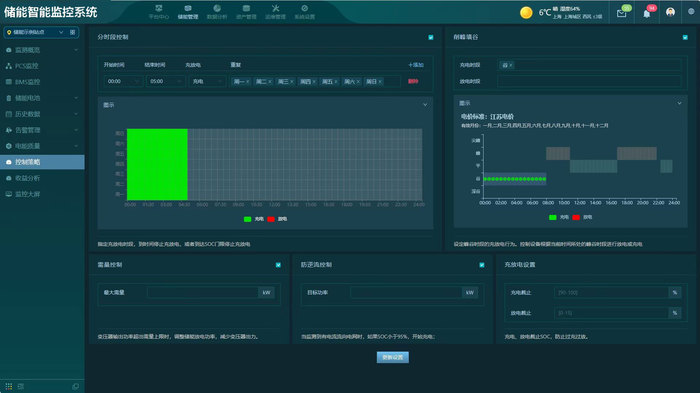Screen dimensions: 700x393
Task: Remove the 周四 tag from repeat days
Action: click(x=314, y=82)
